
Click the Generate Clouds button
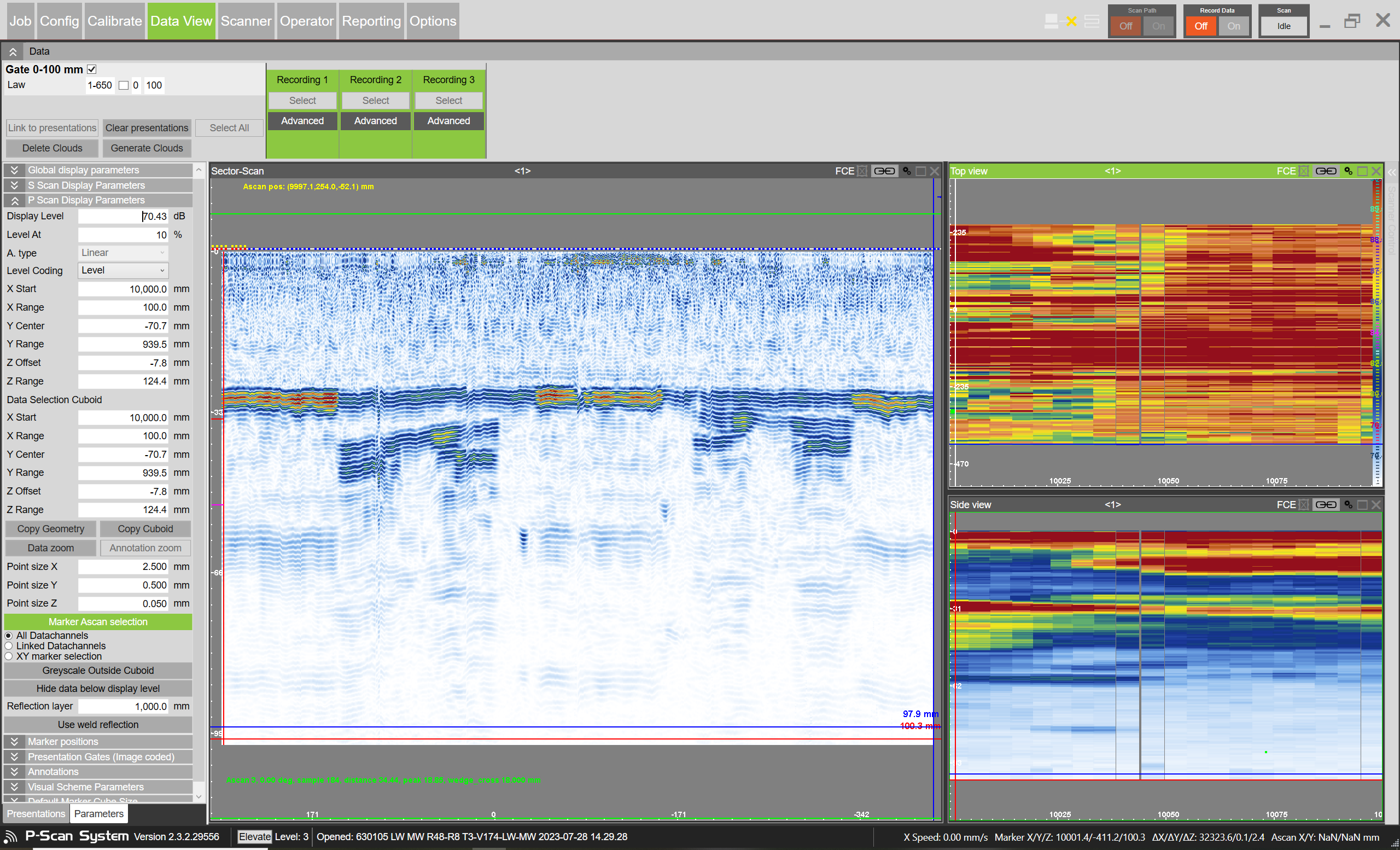pos(147,148)
